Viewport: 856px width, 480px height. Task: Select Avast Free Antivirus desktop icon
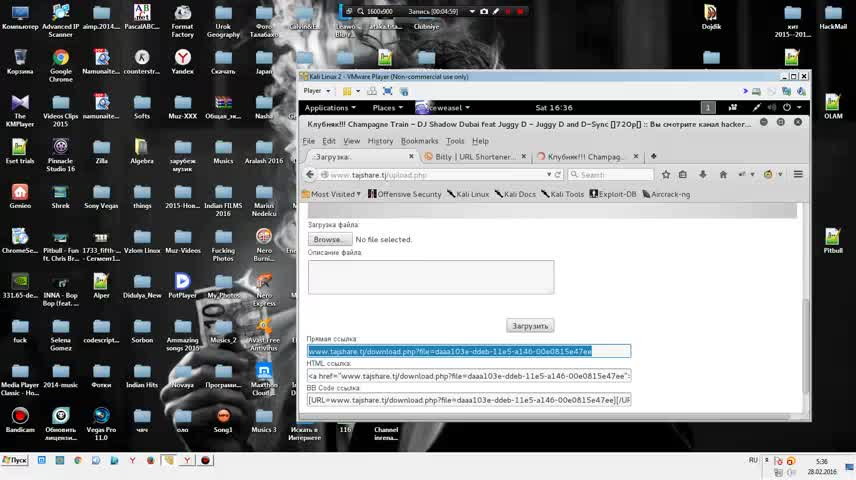coord(264,335)
